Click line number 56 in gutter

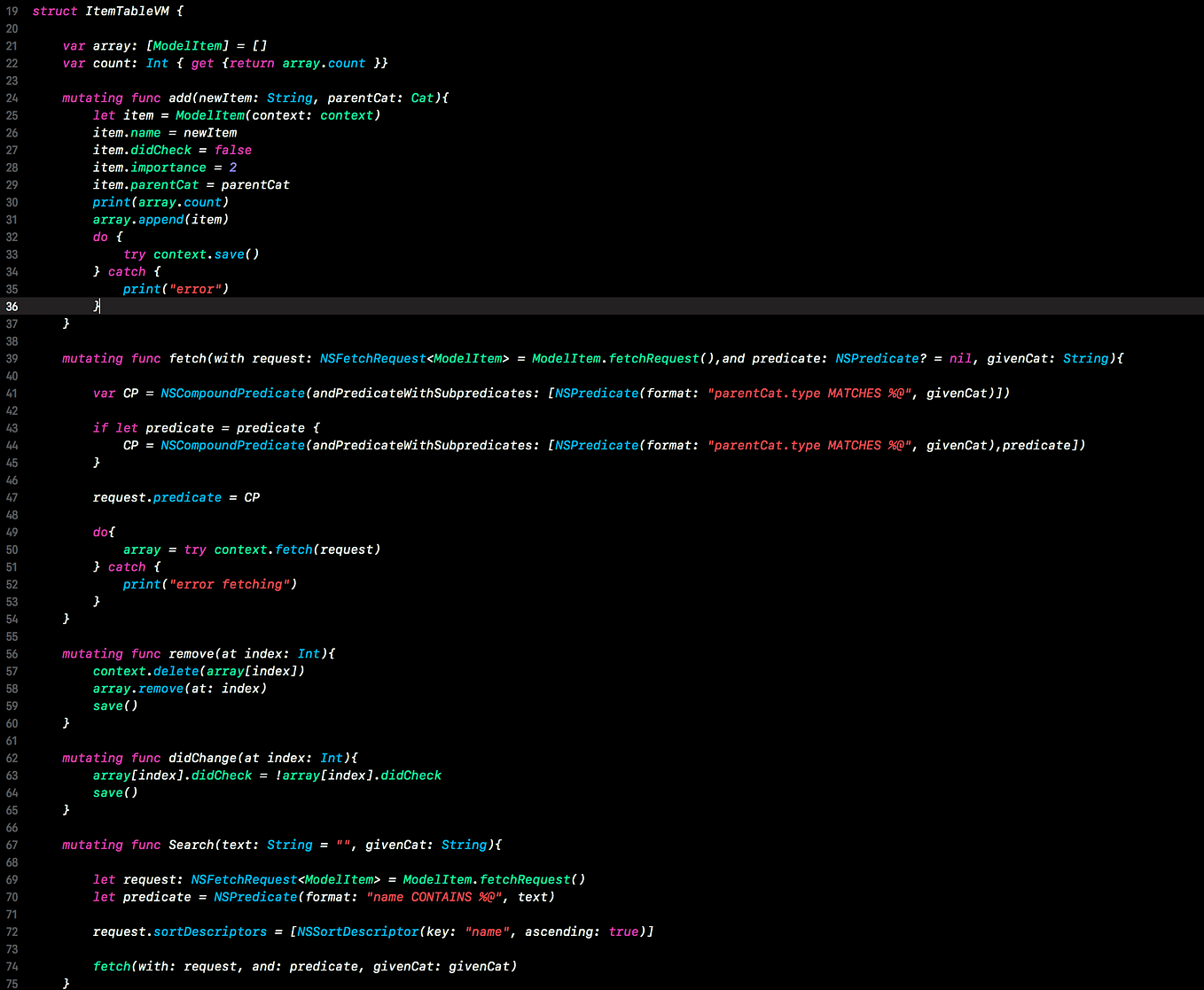tap(12, 654)
